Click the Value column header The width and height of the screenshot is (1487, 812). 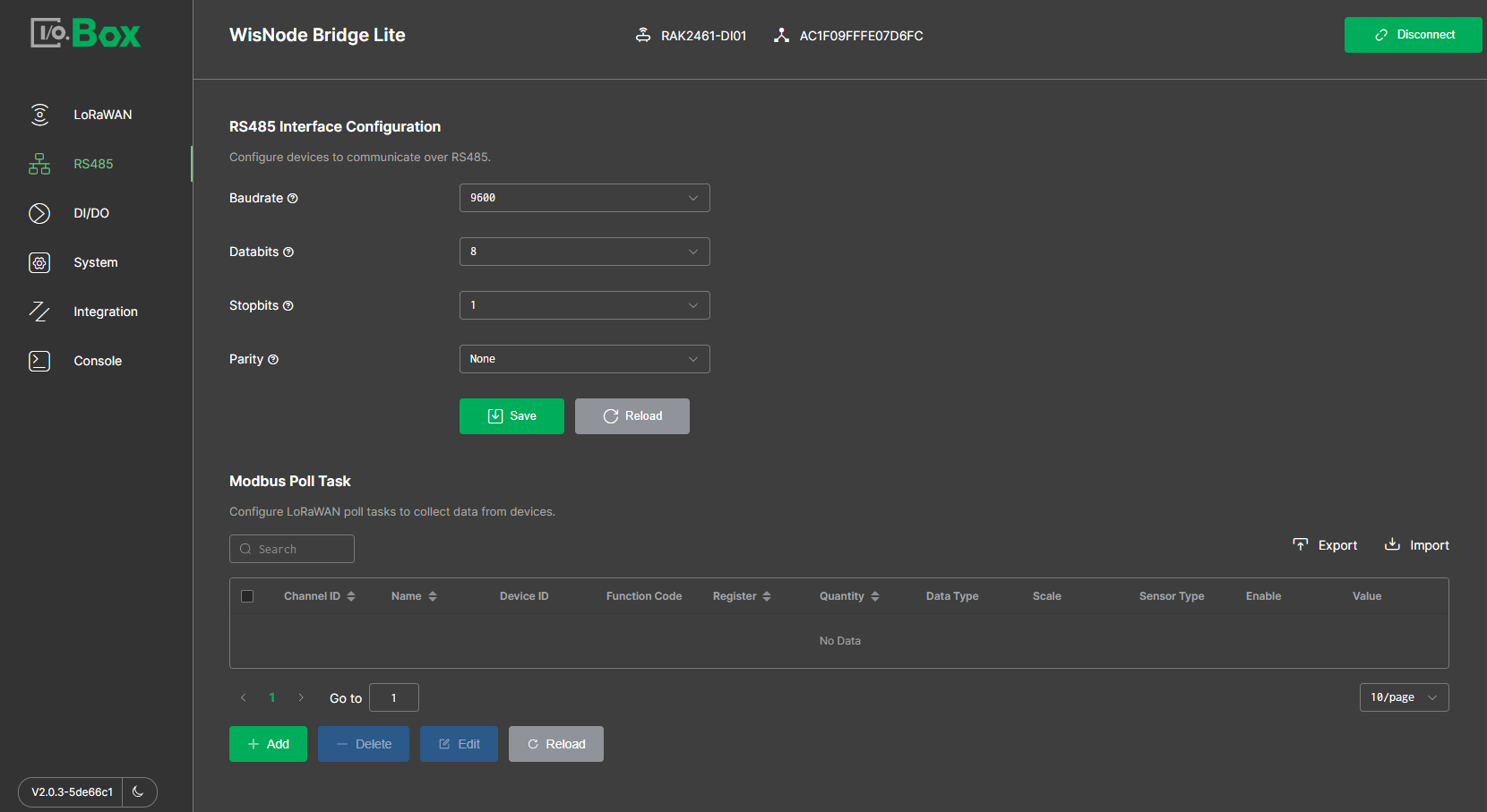coord(1367,596)
